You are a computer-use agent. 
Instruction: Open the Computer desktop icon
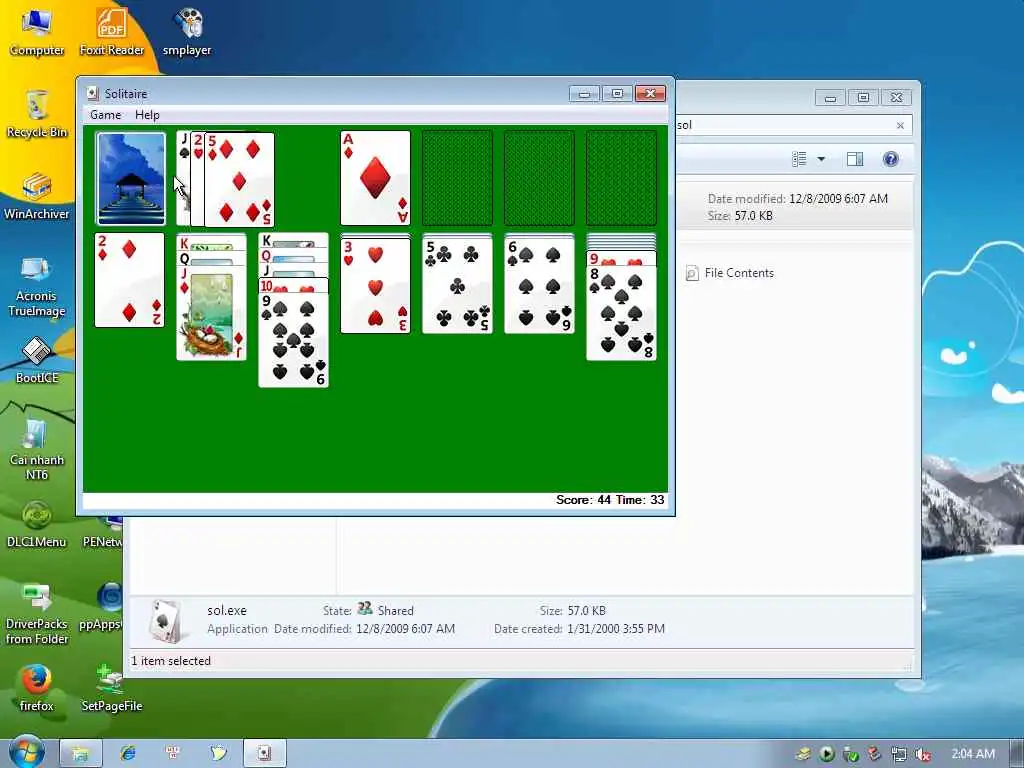37,33
